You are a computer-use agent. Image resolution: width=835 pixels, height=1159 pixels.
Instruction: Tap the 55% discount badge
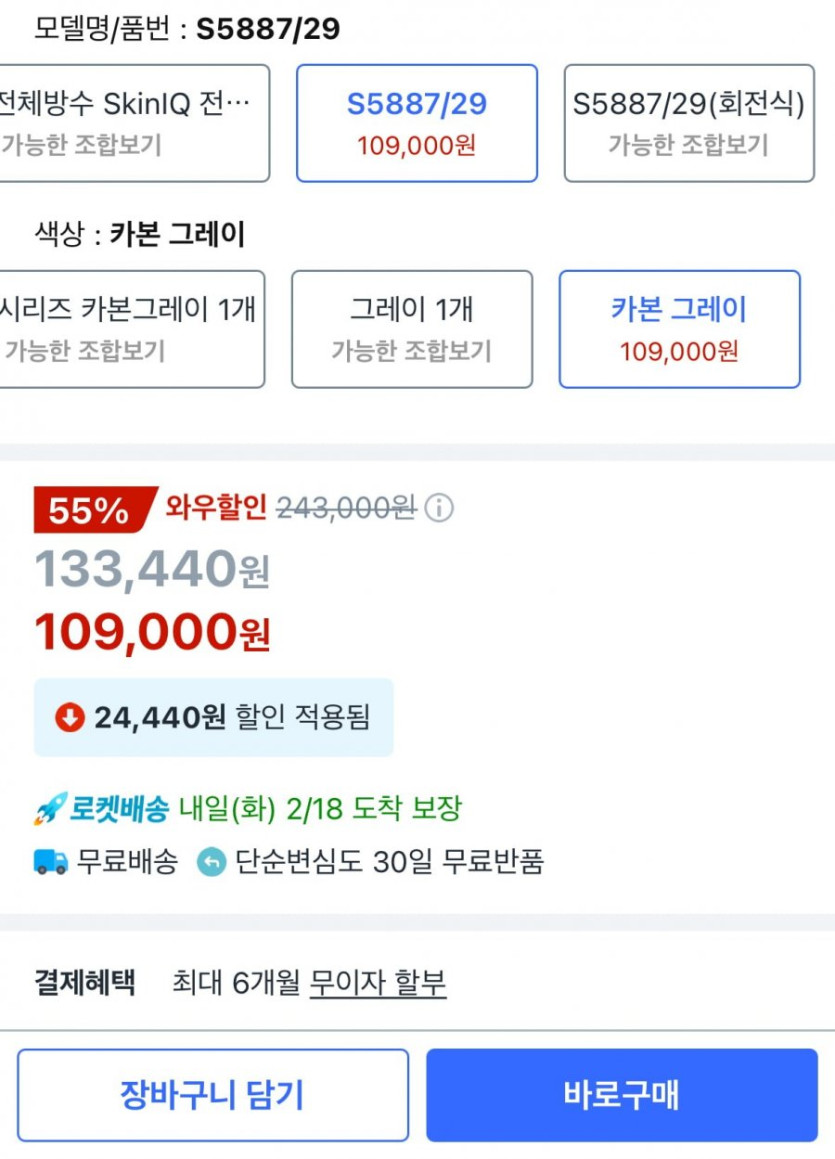(x=90, y=510)
